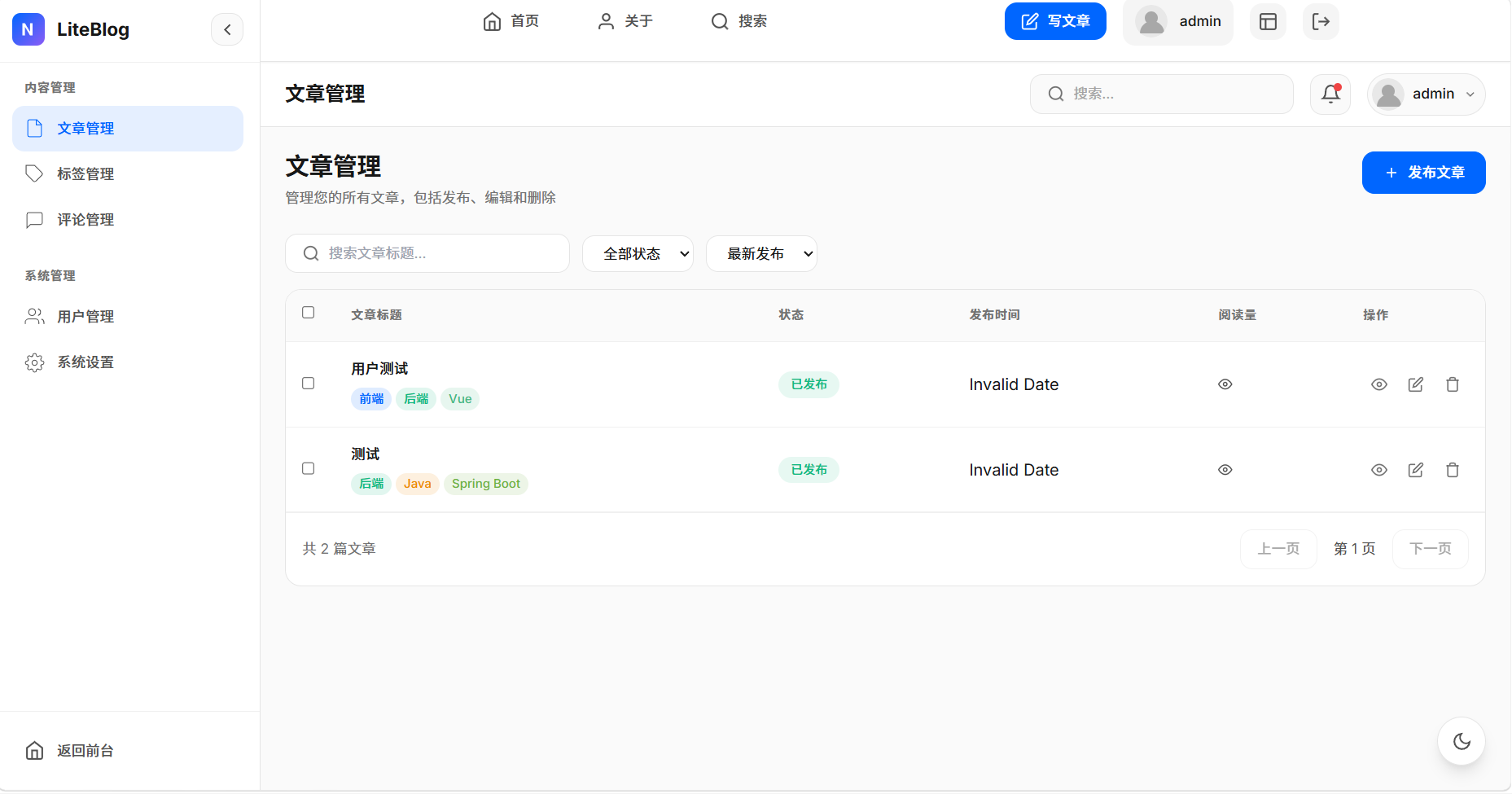Image resolution: width=1512 pixels, height=794 pixels.
Task: Open 标签管理 in the sidebar
Action: (85, 174)
